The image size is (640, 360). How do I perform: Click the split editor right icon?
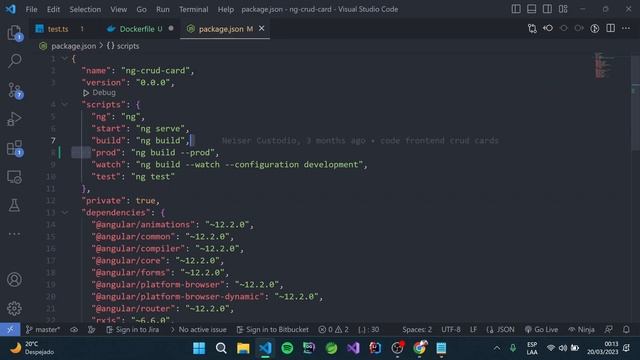(x=611, y=28)
